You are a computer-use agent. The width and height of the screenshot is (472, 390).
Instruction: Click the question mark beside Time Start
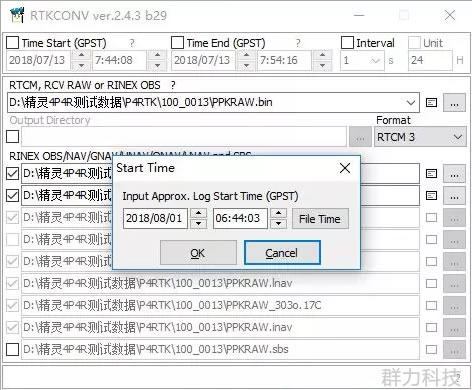(x=132, y=43)
